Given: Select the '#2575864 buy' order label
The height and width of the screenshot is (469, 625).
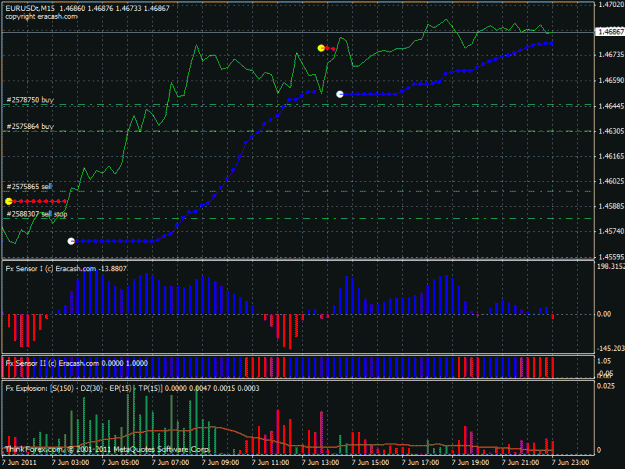Looking at the screenshot, I should click(x=30, y=127).
